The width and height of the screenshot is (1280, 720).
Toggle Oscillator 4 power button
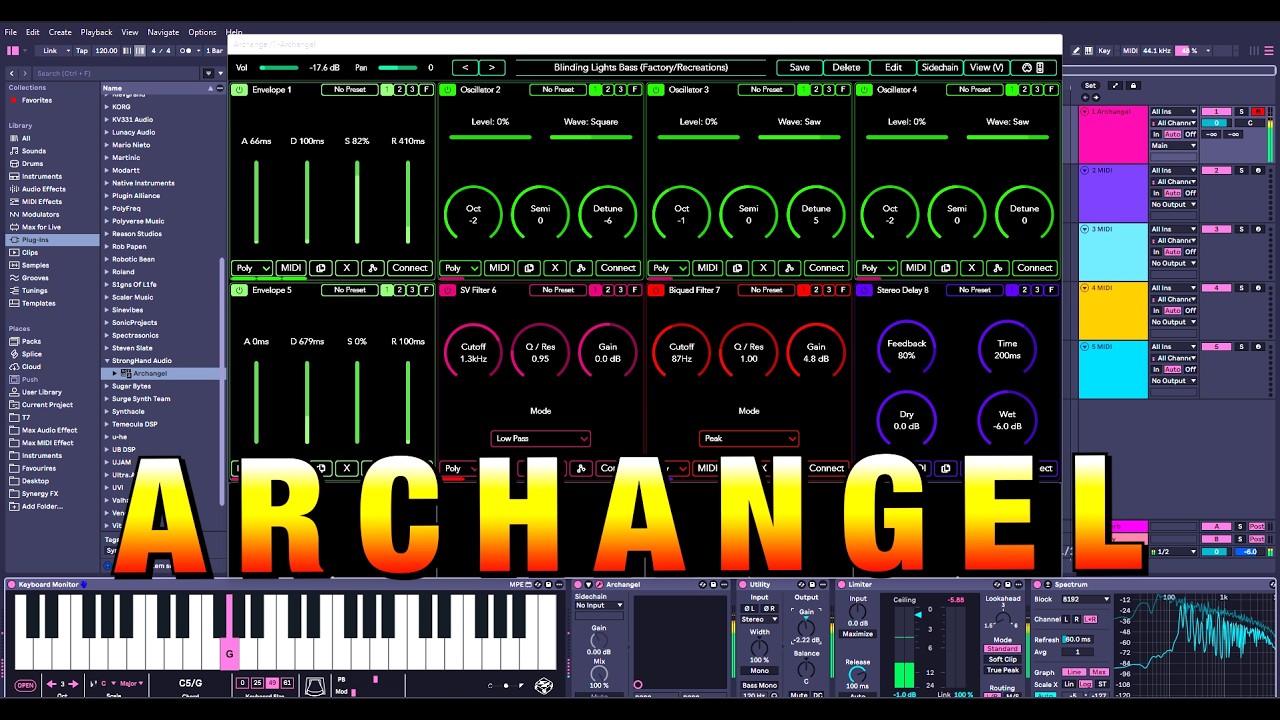[x=865, y=90]
